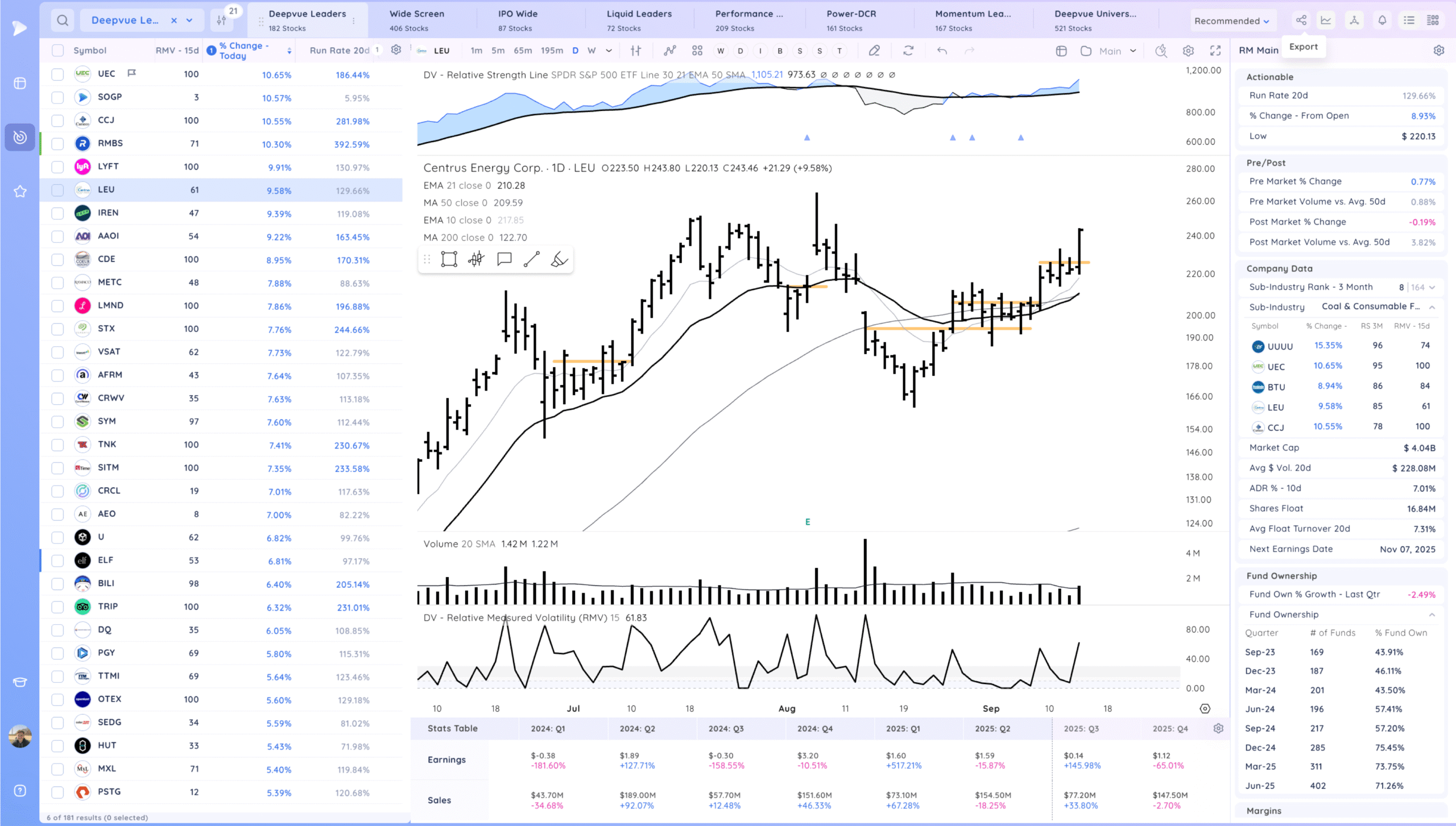The image size is (1456, 826).
Task: Select the 65m timeframe
Action: point(523,51)
